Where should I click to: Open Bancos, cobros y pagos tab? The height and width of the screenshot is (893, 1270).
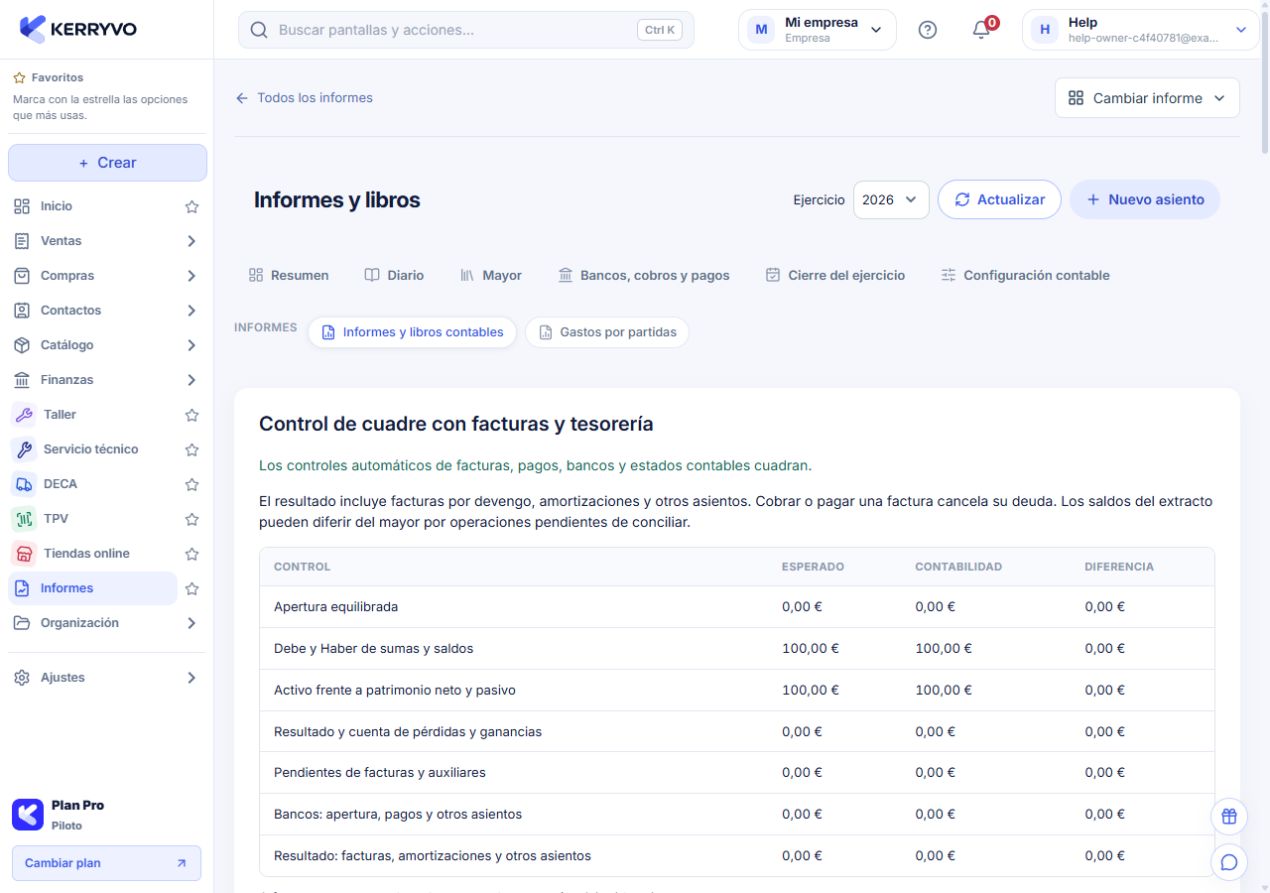(644, 275)
